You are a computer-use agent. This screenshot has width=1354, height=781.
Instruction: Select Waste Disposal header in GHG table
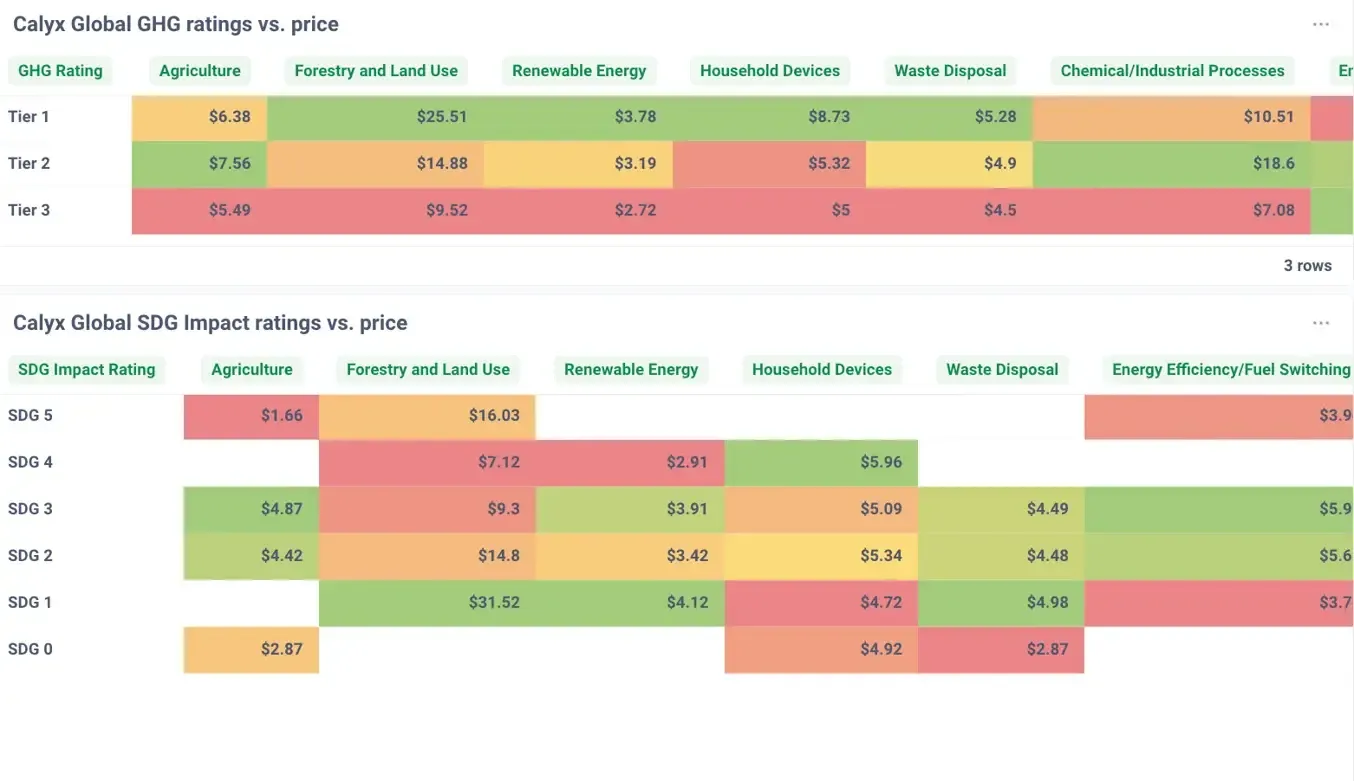click(x=950, y=71)
